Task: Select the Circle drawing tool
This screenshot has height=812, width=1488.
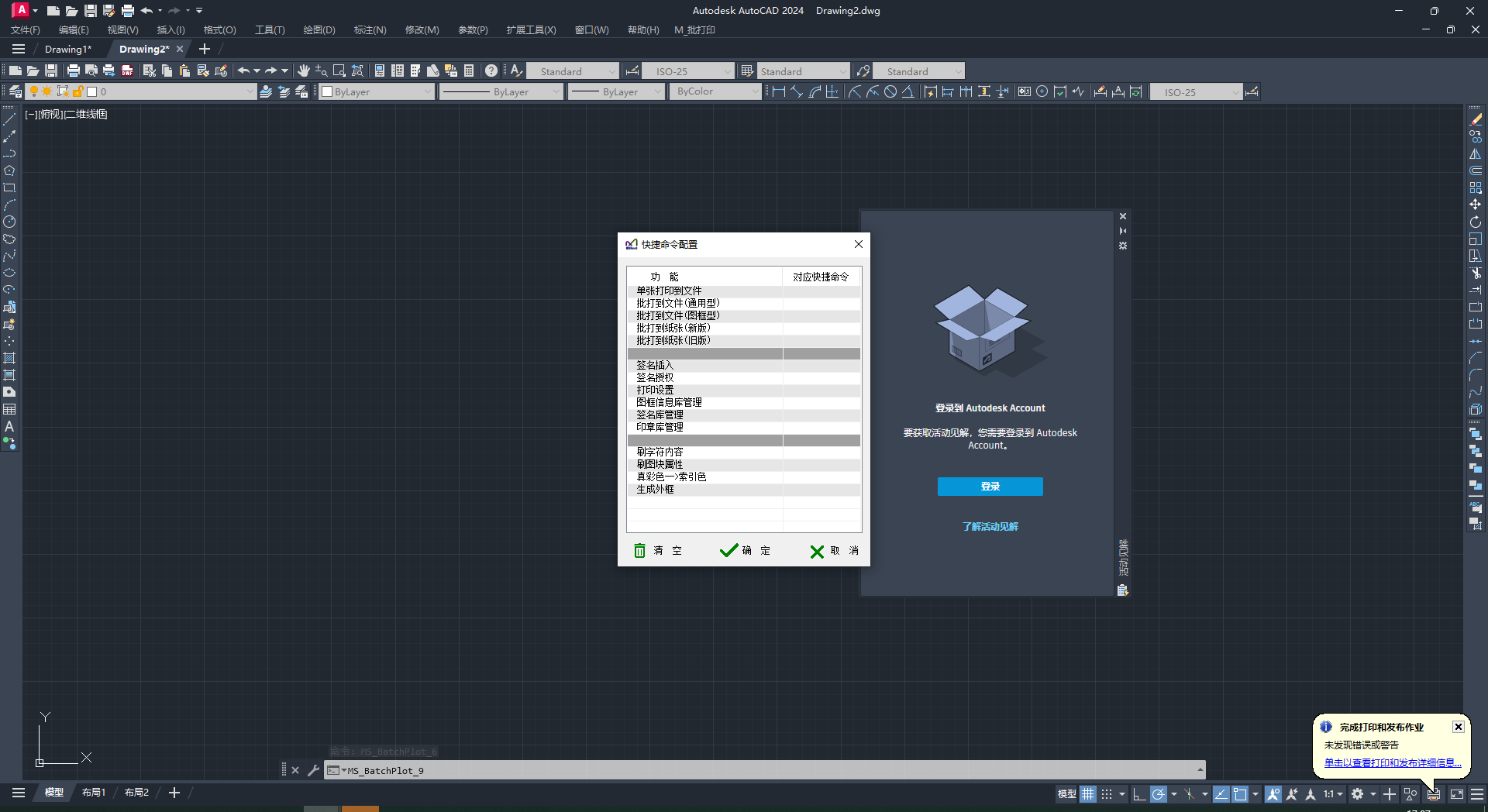Action: [x=9, y=222]
